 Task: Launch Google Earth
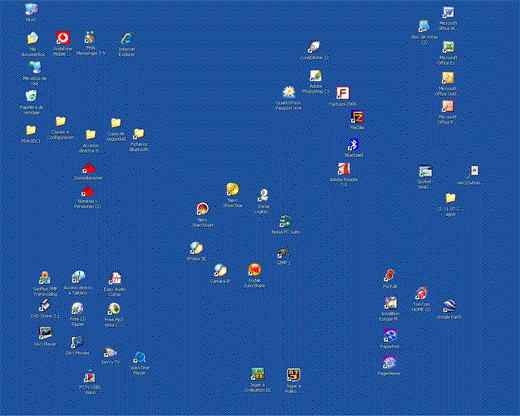[x=449, y=306]
